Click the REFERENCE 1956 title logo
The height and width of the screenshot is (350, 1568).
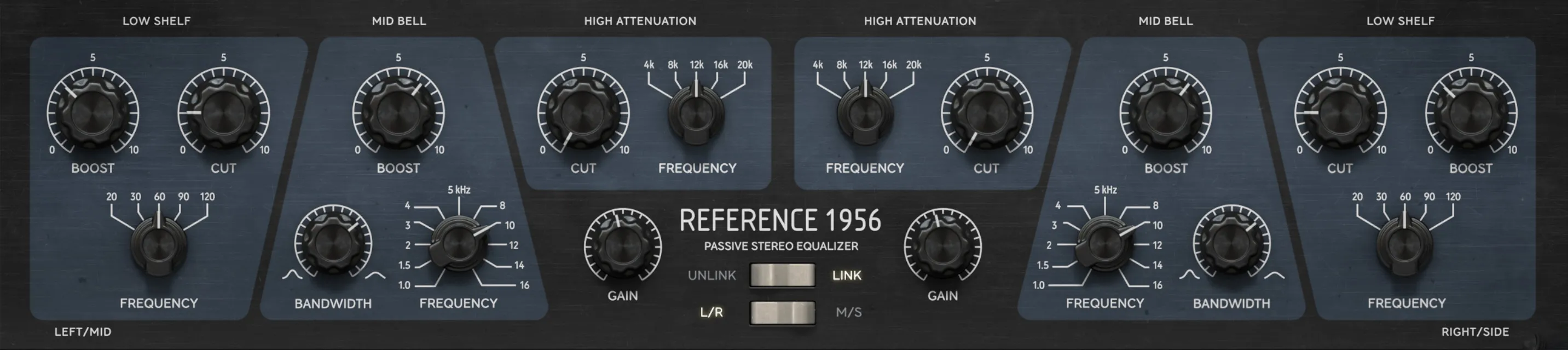tap(780, 220)
